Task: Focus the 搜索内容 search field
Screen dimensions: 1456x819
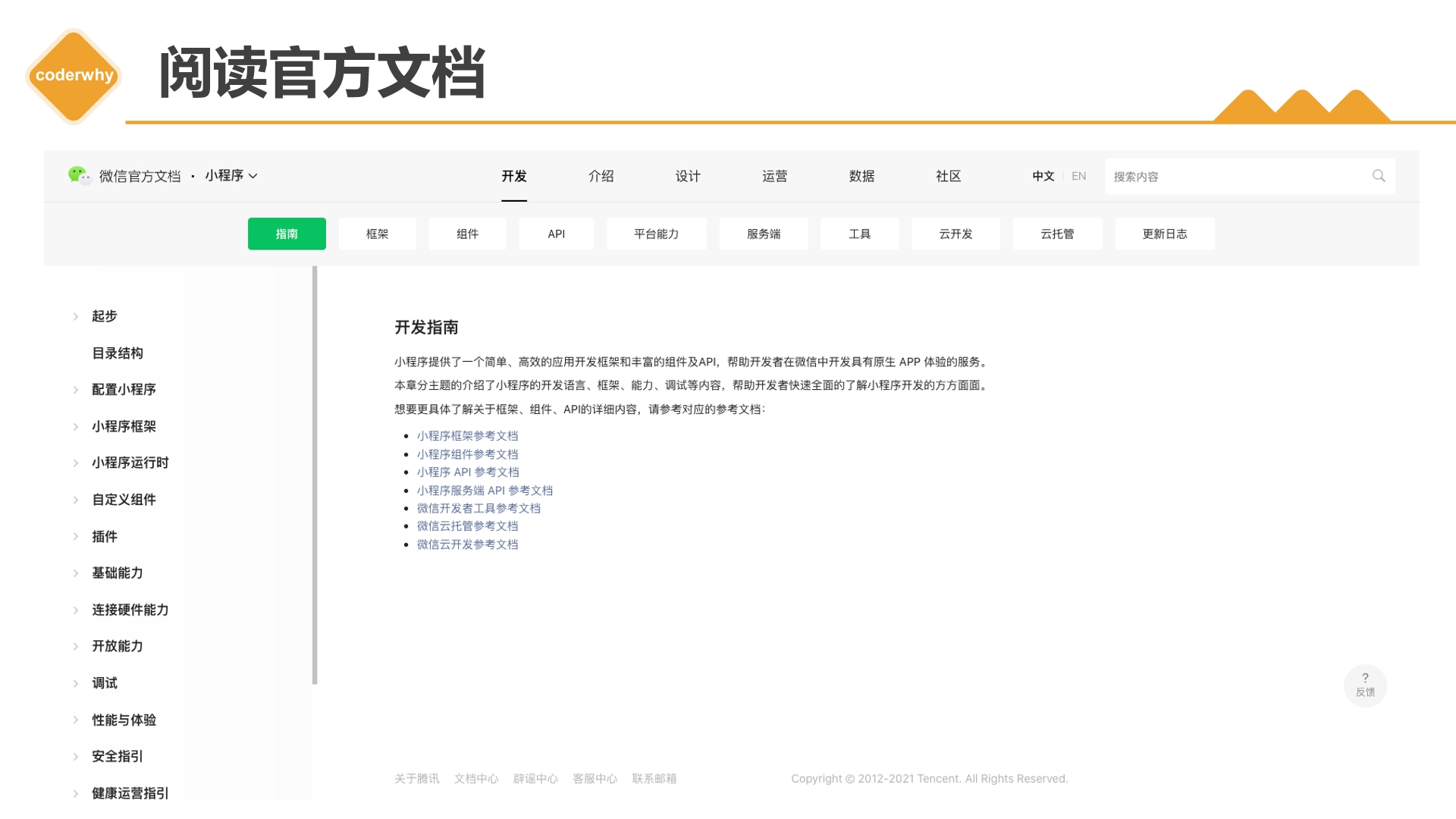Action: (1250, 176)
